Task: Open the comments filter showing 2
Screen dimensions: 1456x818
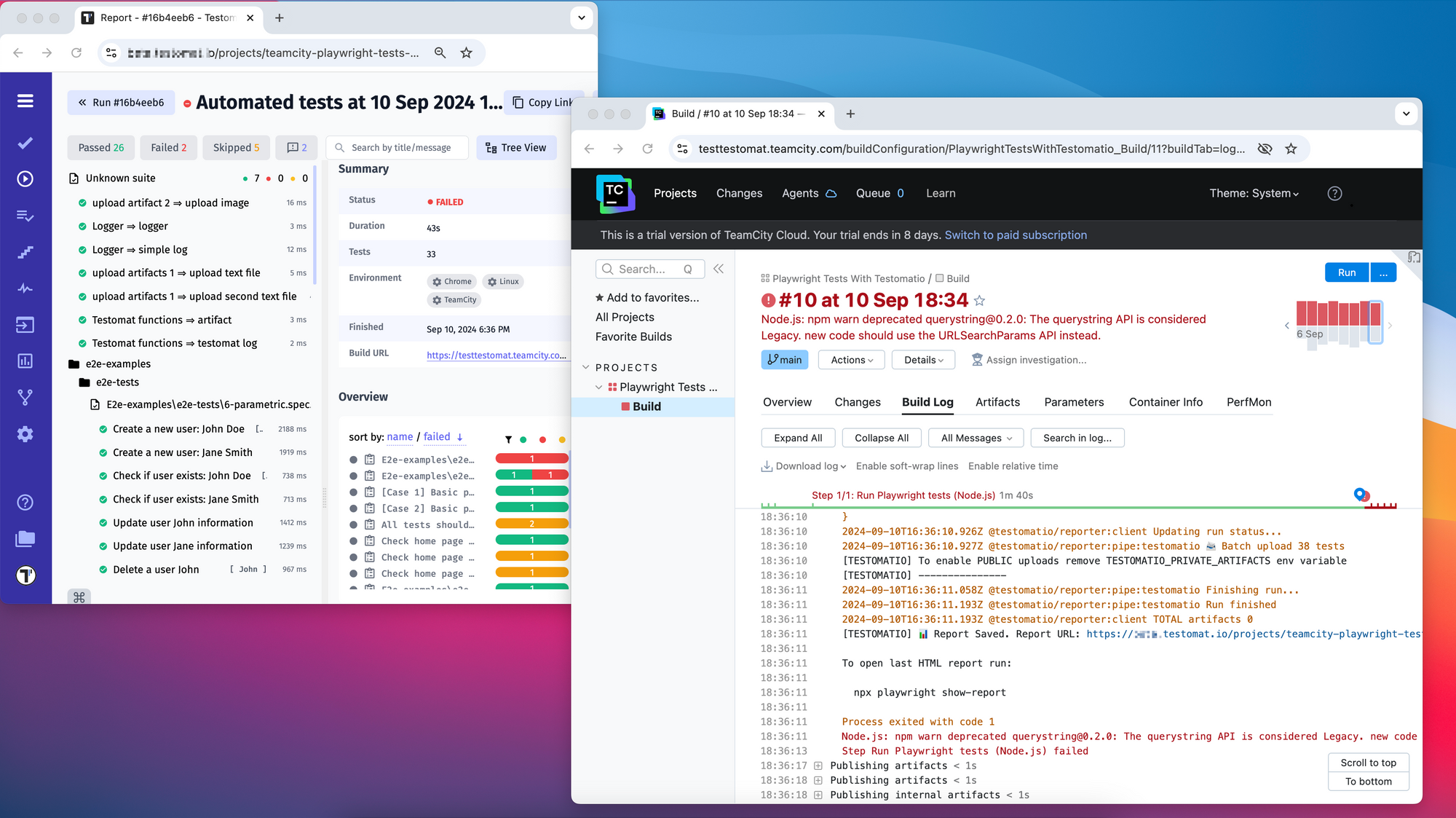Action: point(297,148)
